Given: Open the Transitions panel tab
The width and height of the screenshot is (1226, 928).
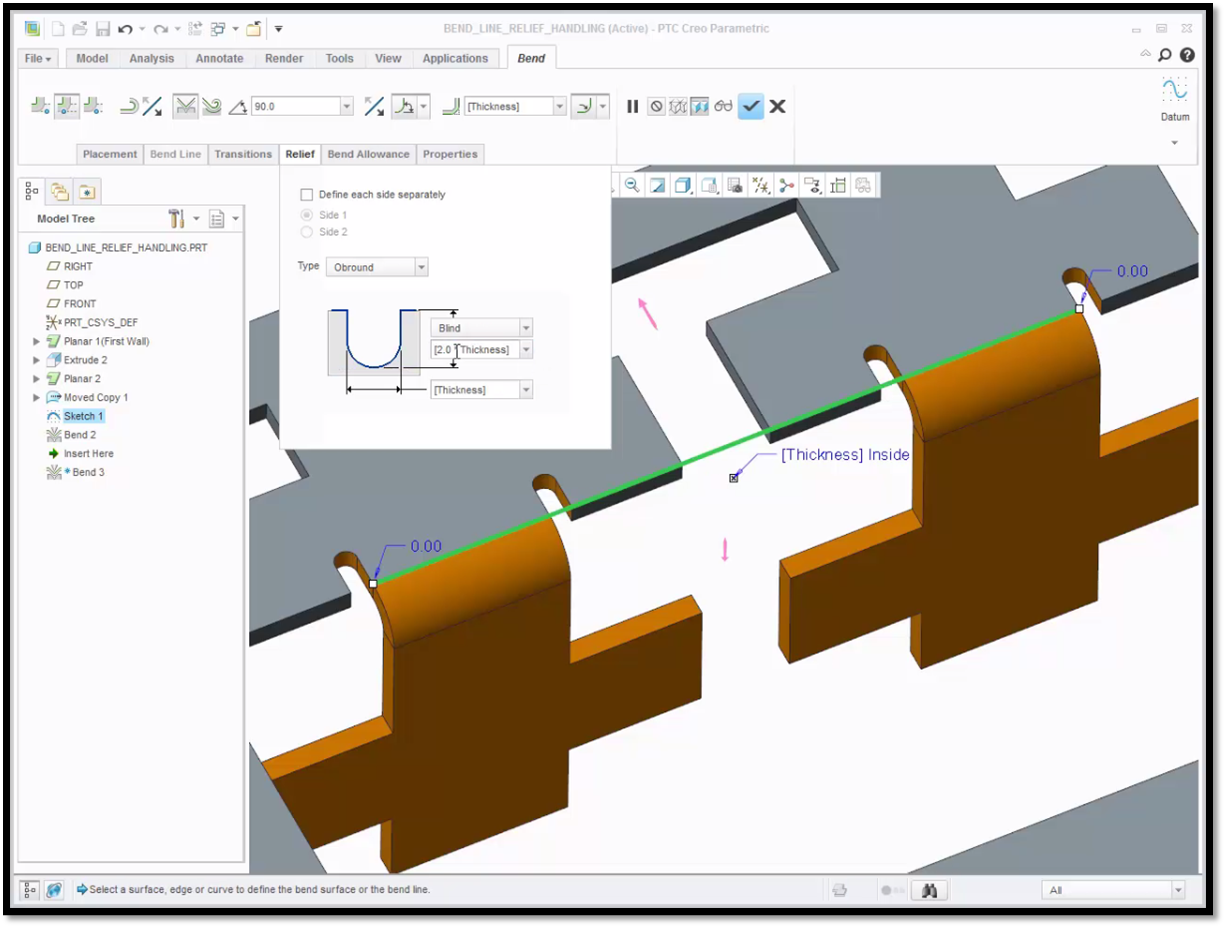Looking at the screenshot, I should [243, 154].
